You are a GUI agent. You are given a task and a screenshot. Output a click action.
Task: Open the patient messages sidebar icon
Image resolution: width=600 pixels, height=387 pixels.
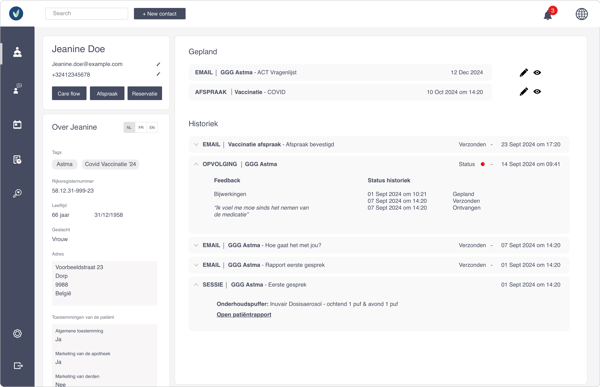[17, 88]
